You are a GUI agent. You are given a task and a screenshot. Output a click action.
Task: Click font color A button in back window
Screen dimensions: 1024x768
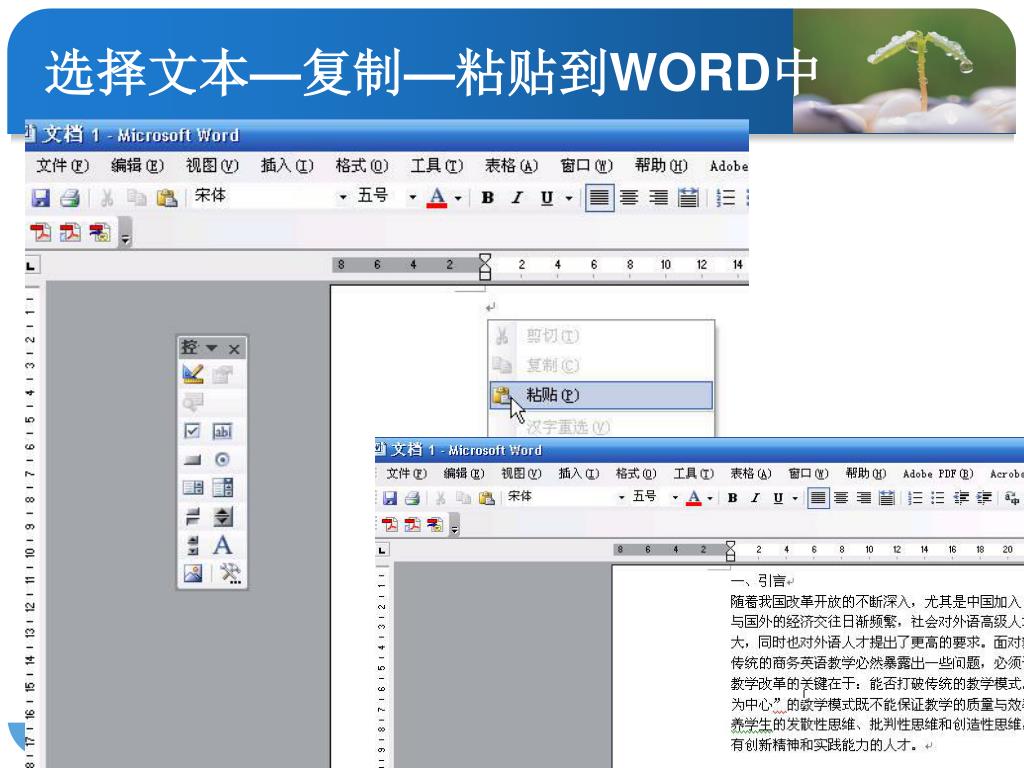coord(437,197)
